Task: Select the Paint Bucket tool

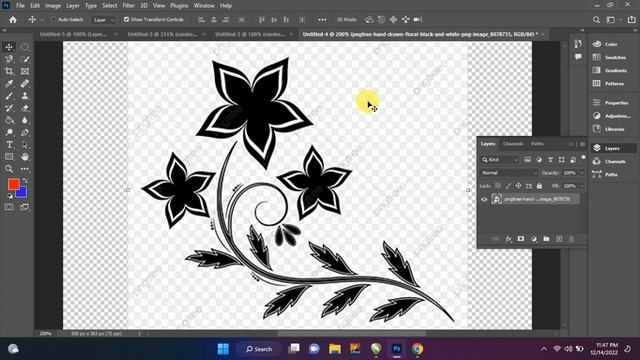Action: [x=9, y=120]
